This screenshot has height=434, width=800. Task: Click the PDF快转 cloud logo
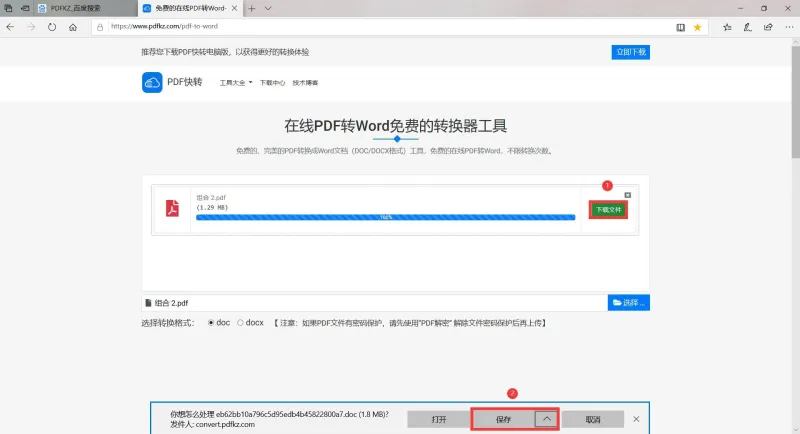[x=152, y=83]
